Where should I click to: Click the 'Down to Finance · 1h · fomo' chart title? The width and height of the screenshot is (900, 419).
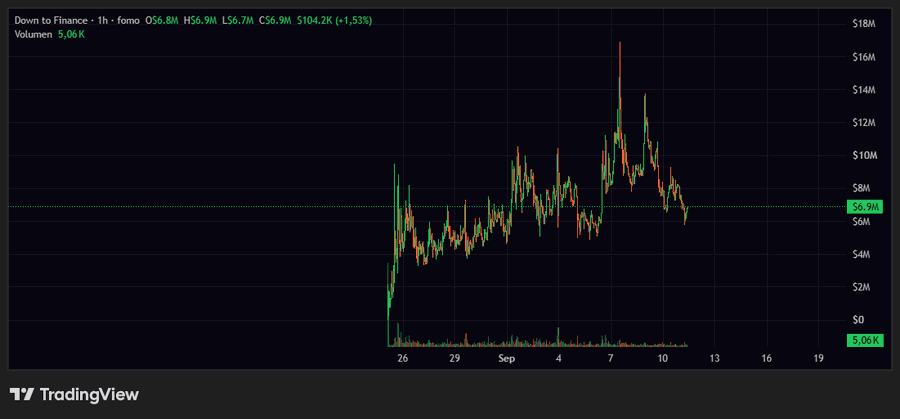(x=77, y=20)
